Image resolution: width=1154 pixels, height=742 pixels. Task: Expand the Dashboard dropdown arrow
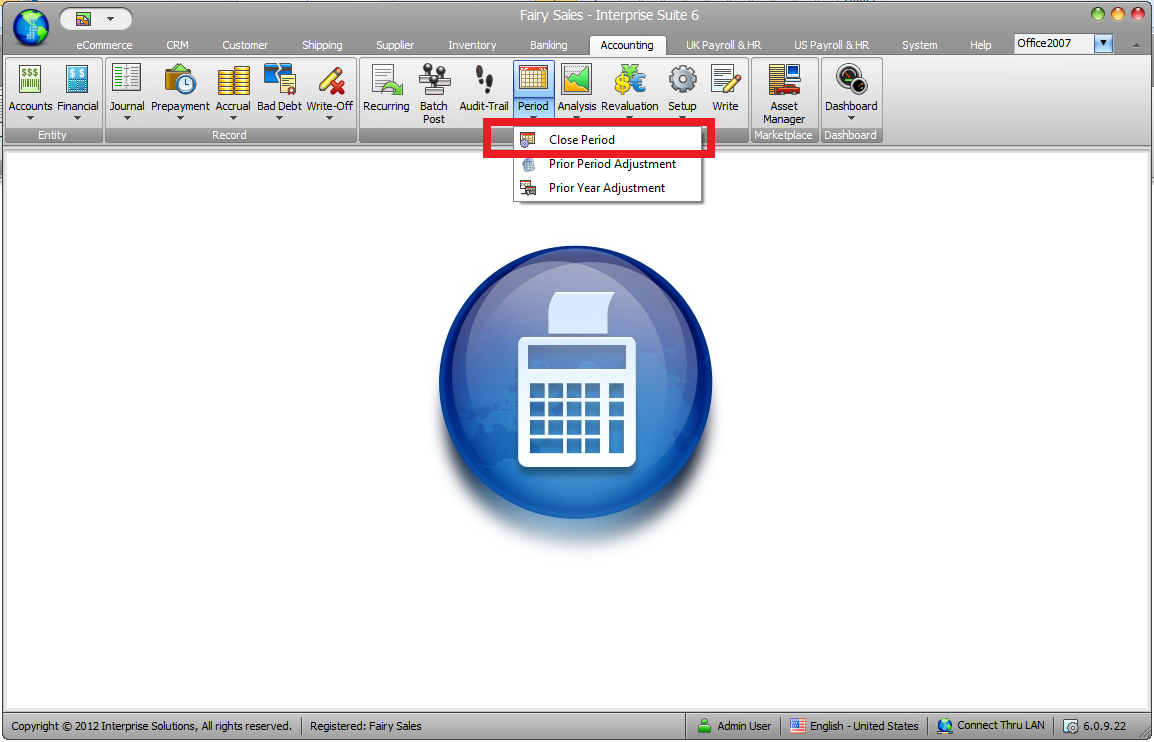point(851,118)
